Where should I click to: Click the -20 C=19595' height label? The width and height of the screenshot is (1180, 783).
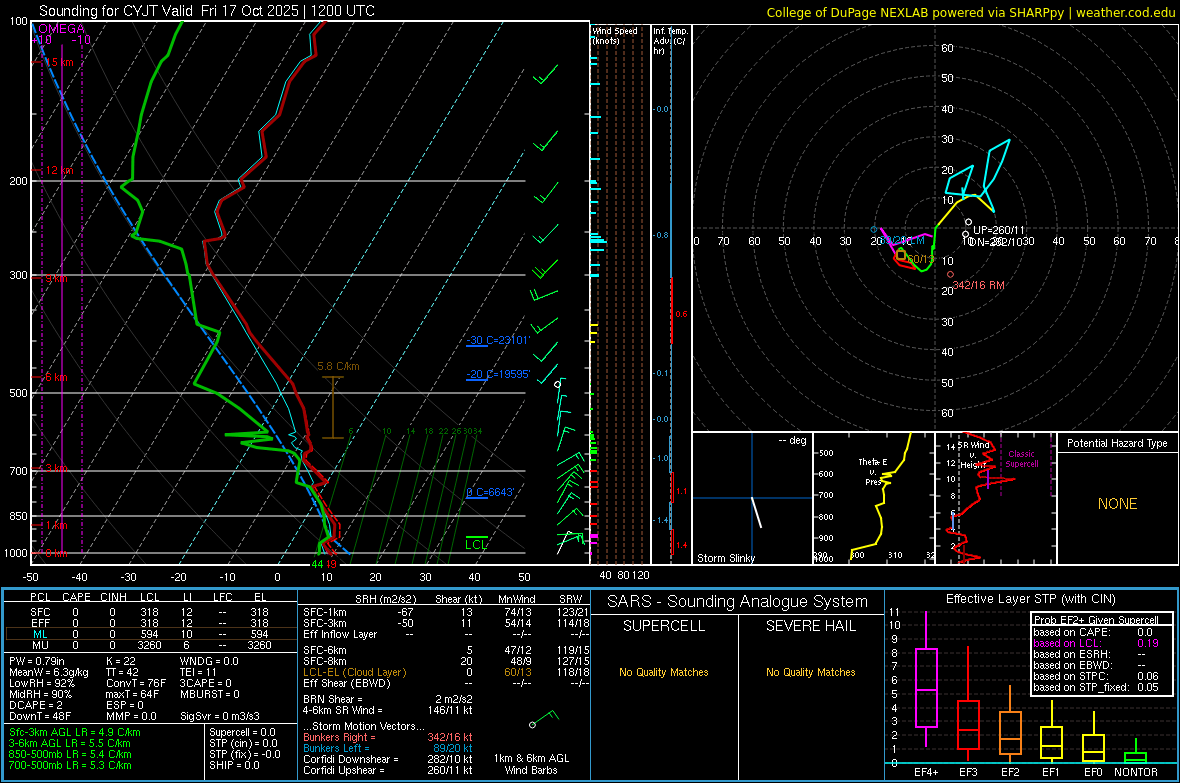click(x=498, y=374)
